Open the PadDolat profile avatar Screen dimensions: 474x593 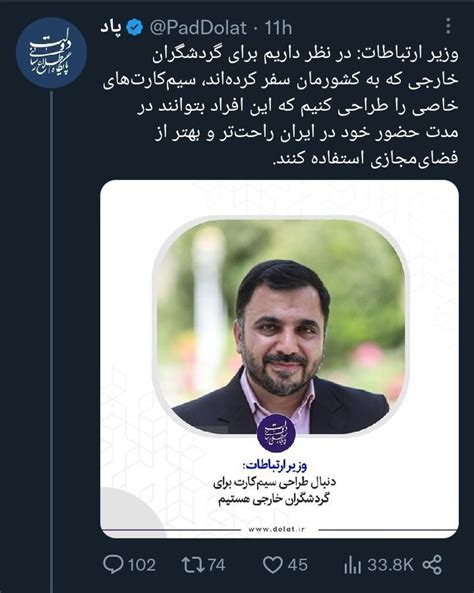tap(51, 53)
